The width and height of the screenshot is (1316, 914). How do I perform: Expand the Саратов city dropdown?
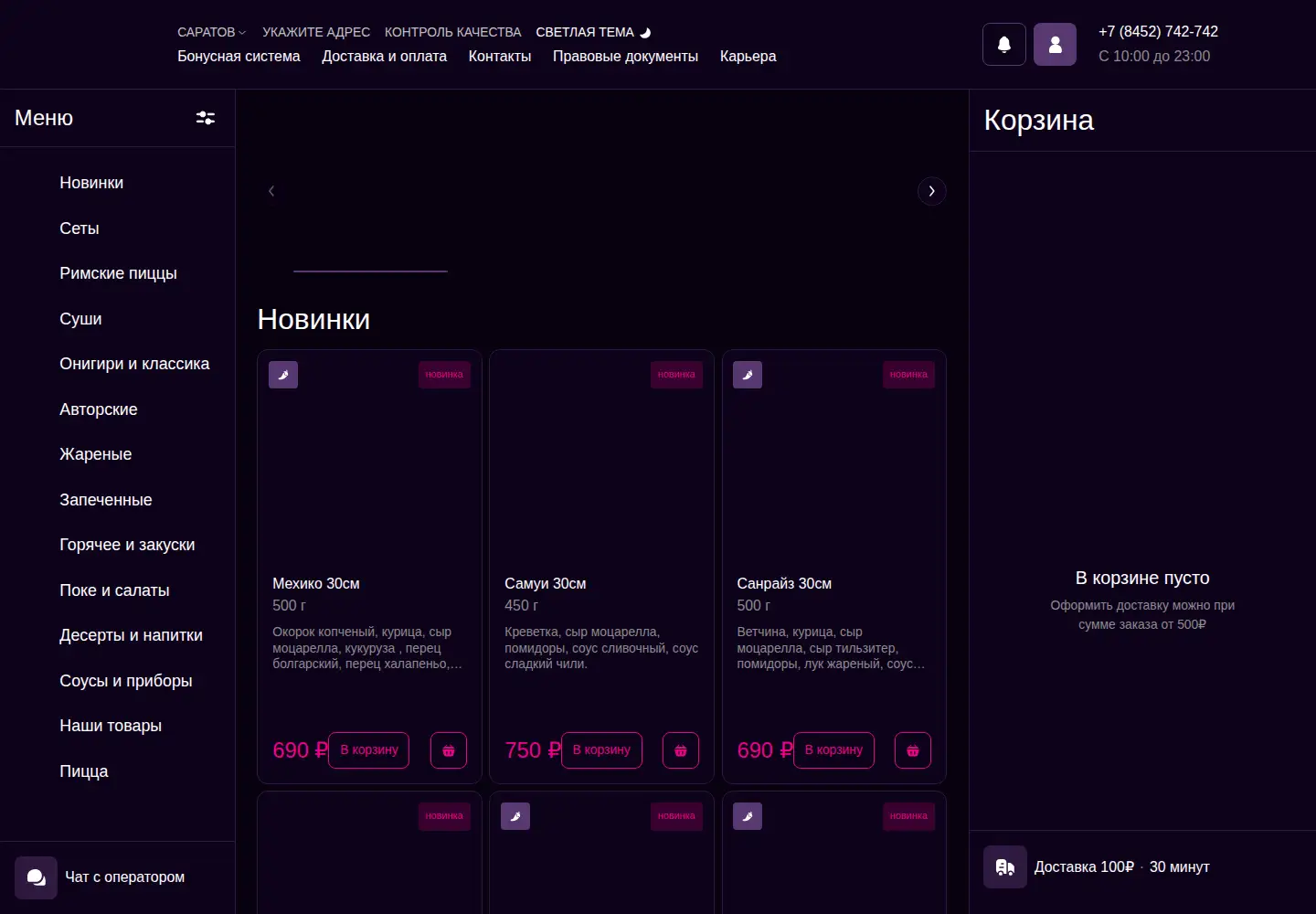click(x=211, y=32)
